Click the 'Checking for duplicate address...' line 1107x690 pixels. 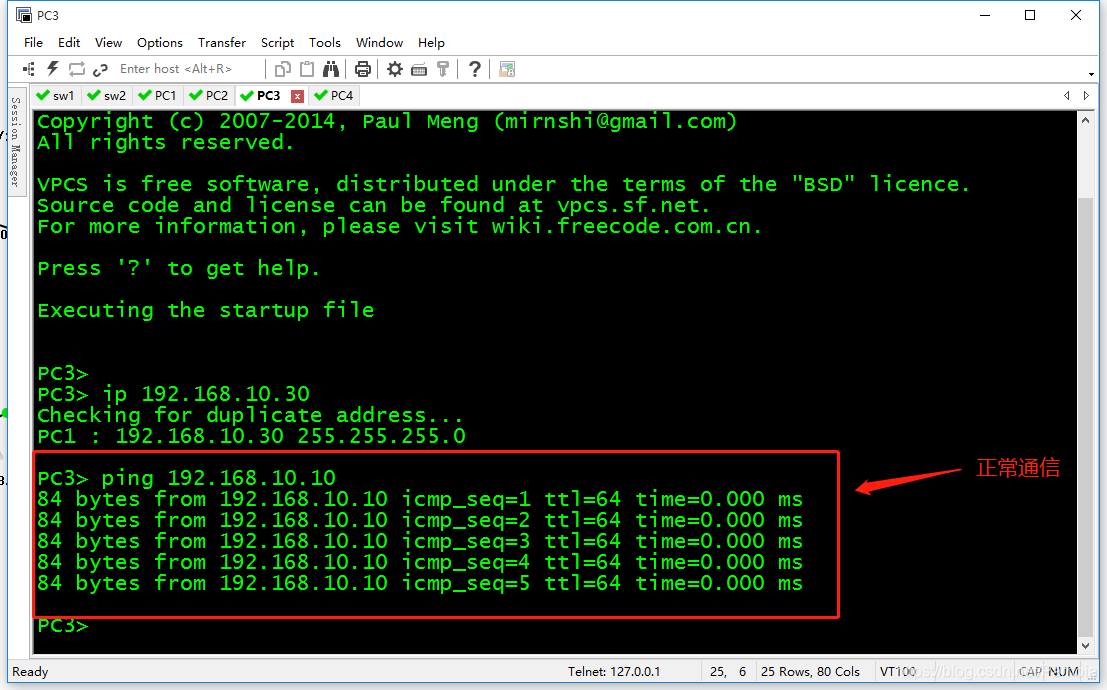250,415
